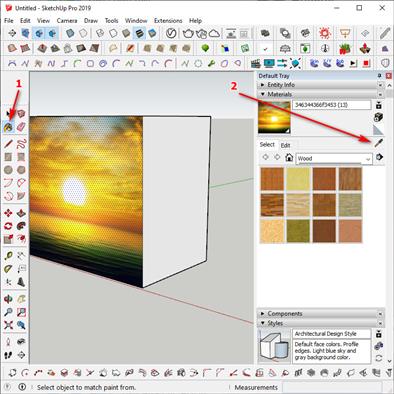Open the Edit menu
This screenshot has height=394, width=394.
[x=25, y=21]
